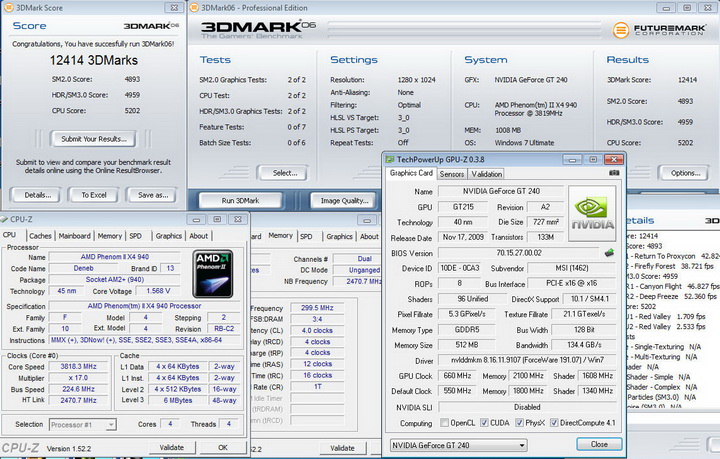The height and width of the screenshot is (459, 720).
Task: Open the Memory tab in front CPU-Z
Action: click(x=110, y=236)
